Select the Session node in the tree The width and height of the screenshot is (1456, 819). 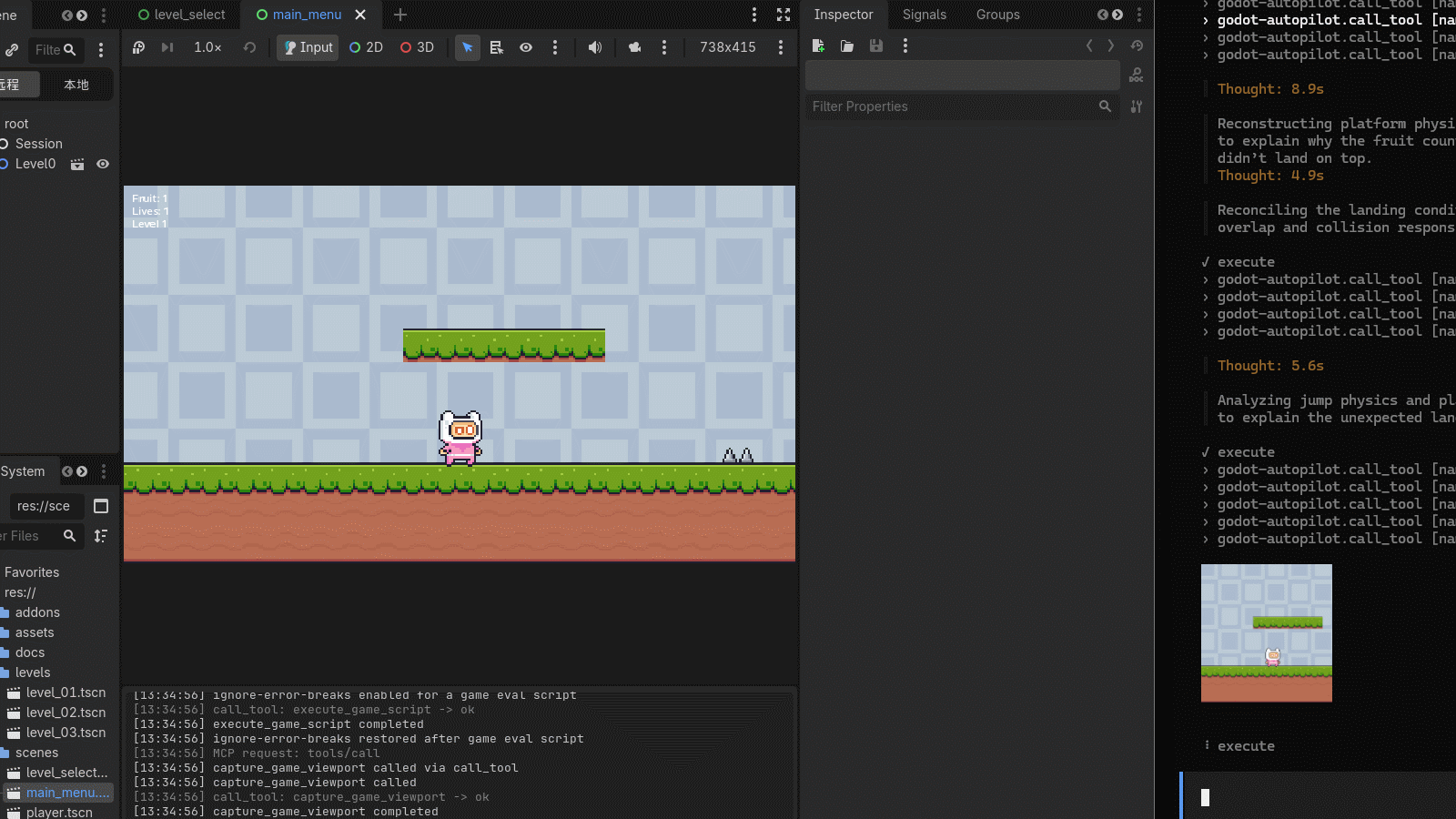(x=39, y=144)
